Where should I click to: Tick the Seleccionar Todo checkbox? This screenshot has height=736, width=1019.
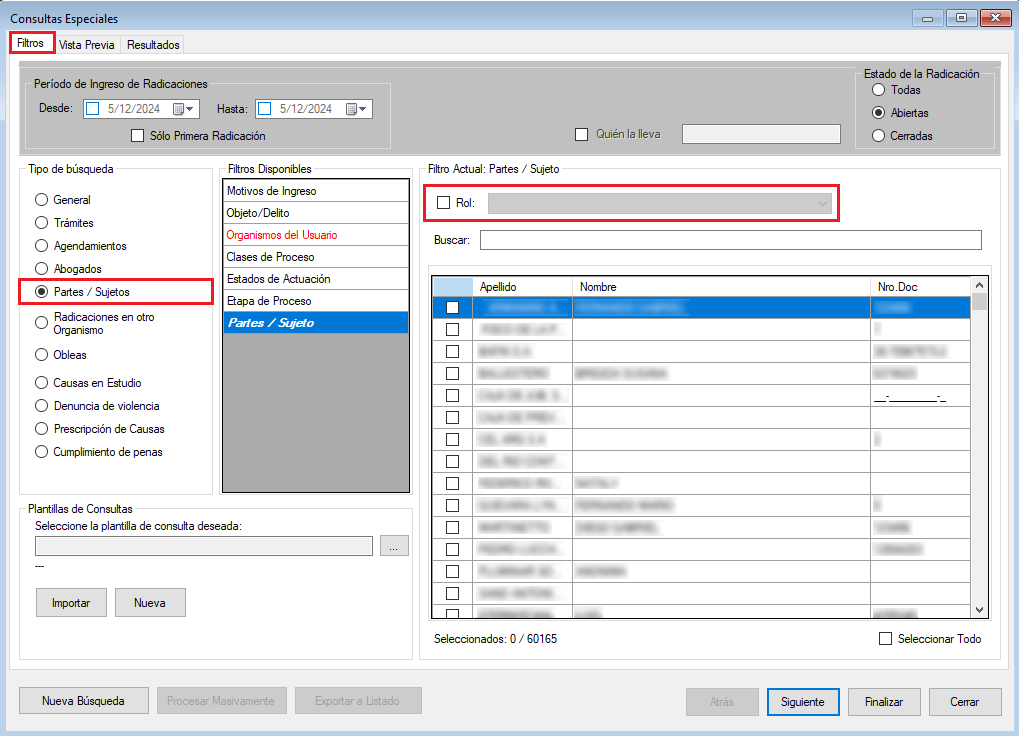tap(884, 639)
